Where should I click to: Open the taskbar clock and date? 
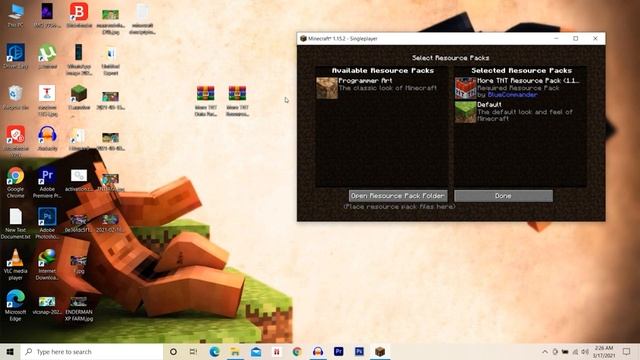pos(604,351)
